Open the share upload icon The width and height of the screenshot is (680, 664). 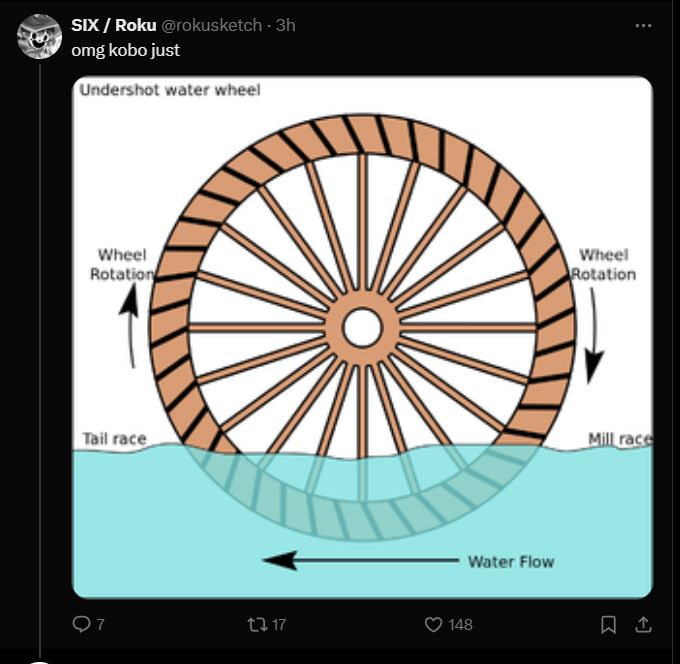tap(644, 625)
